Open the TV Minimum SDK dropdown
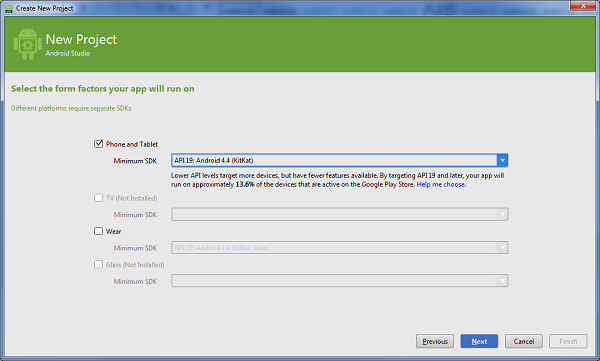This screenshot has width=600, height=361. click(339, 214)
